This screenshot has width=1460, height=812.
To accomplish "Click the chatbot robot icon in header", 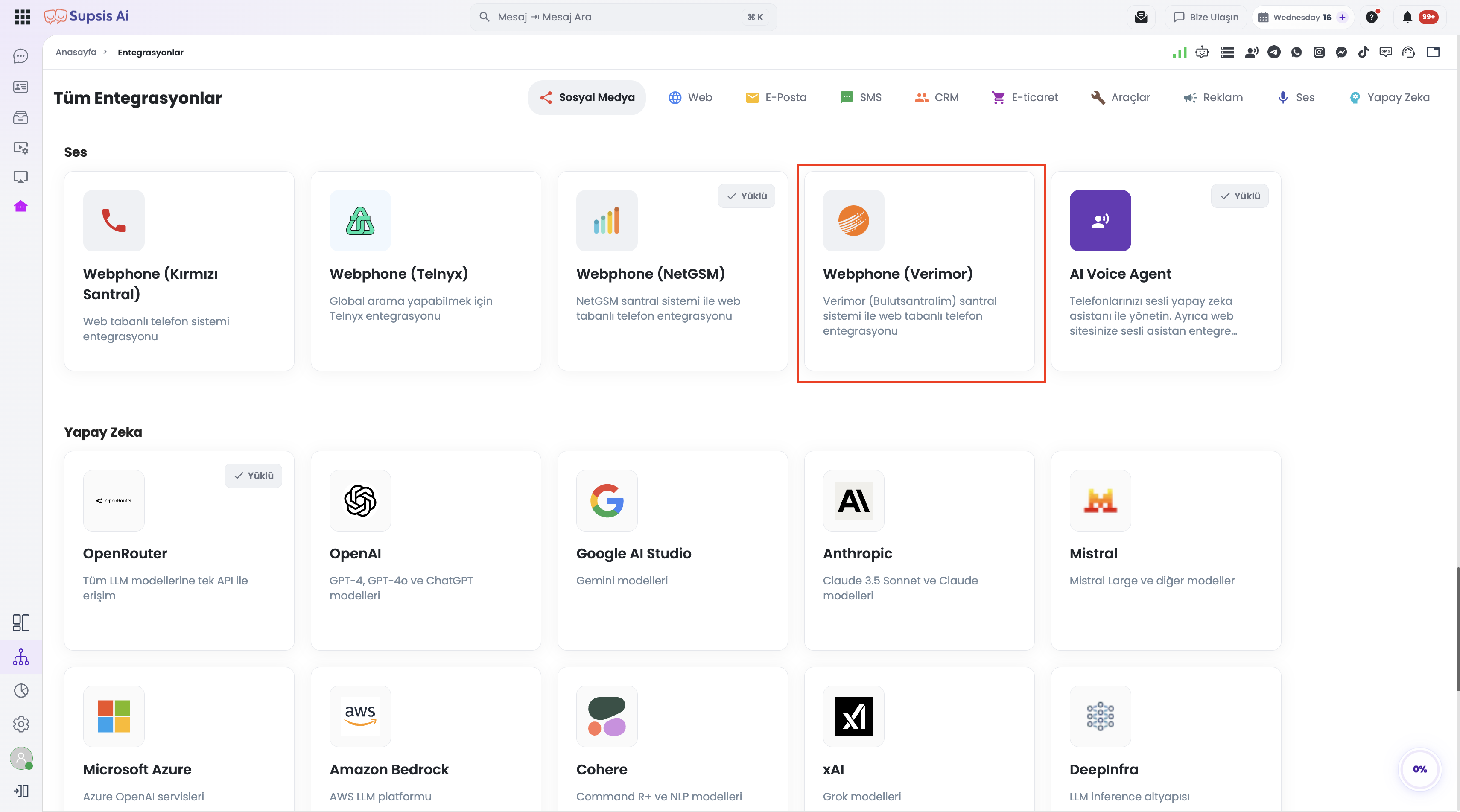I will [x=1202, y=52].
